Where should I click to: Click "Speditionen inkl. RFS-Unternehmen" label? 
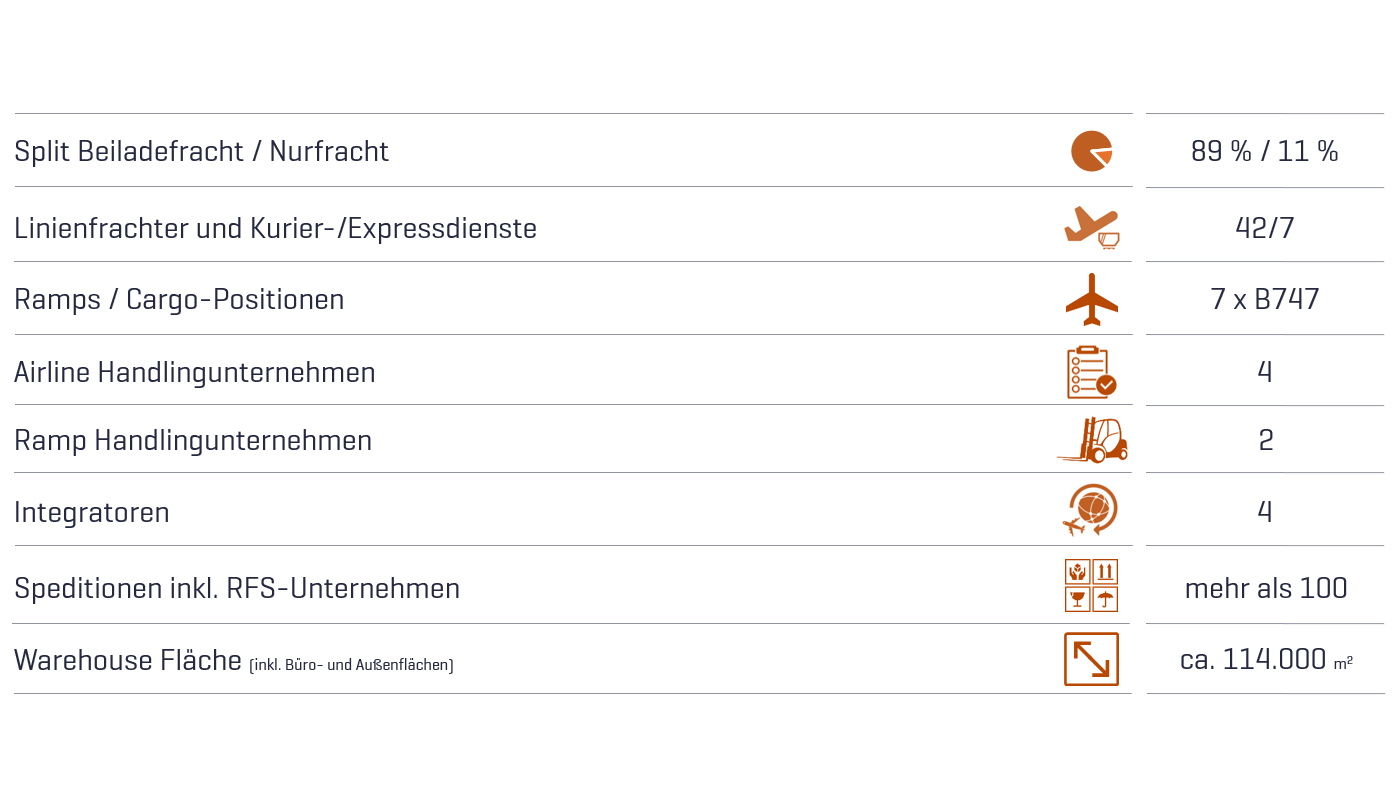(237, 588)
